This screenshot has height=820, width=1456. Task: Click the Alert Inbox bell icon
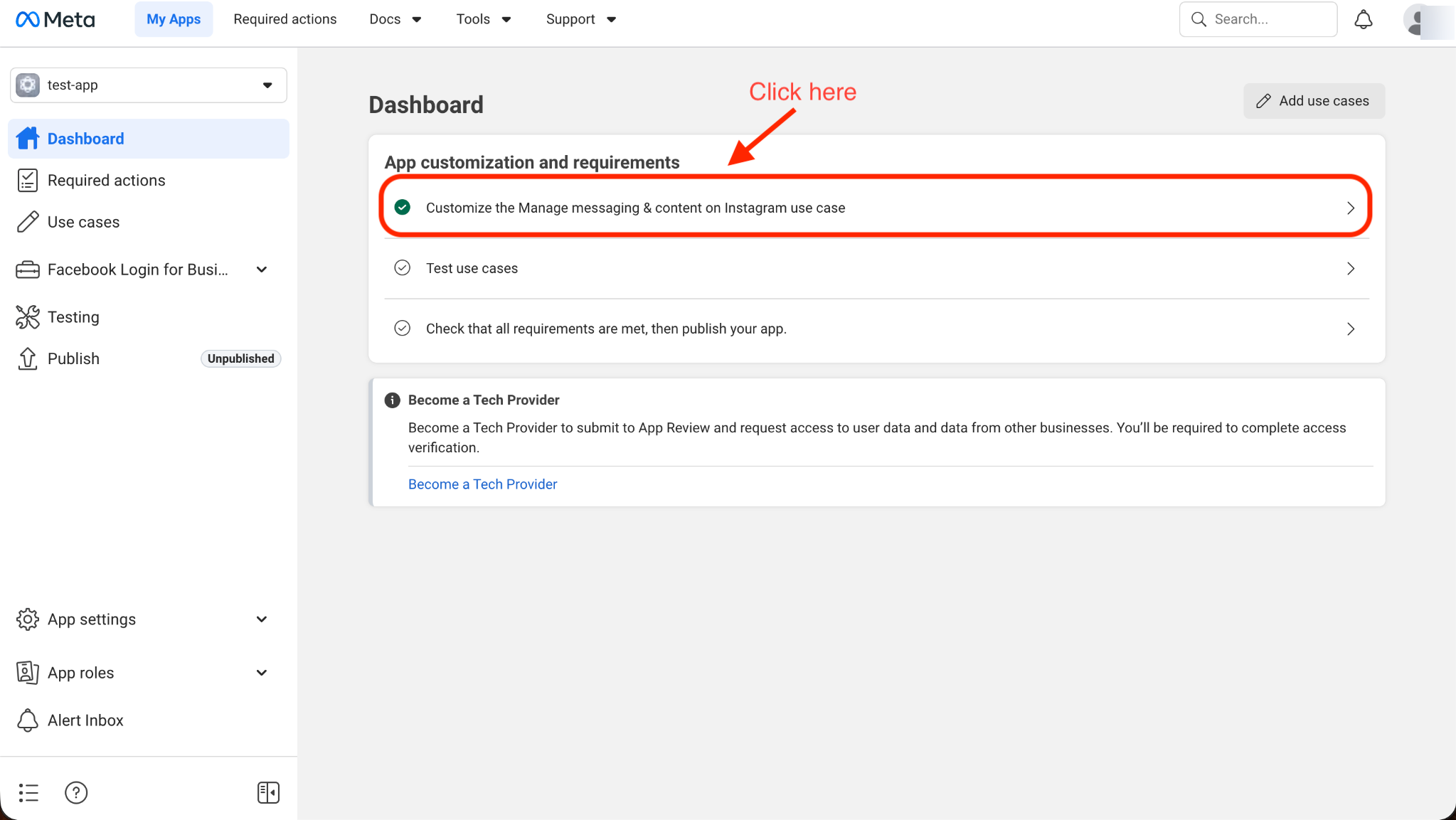(x=28, y=720)
